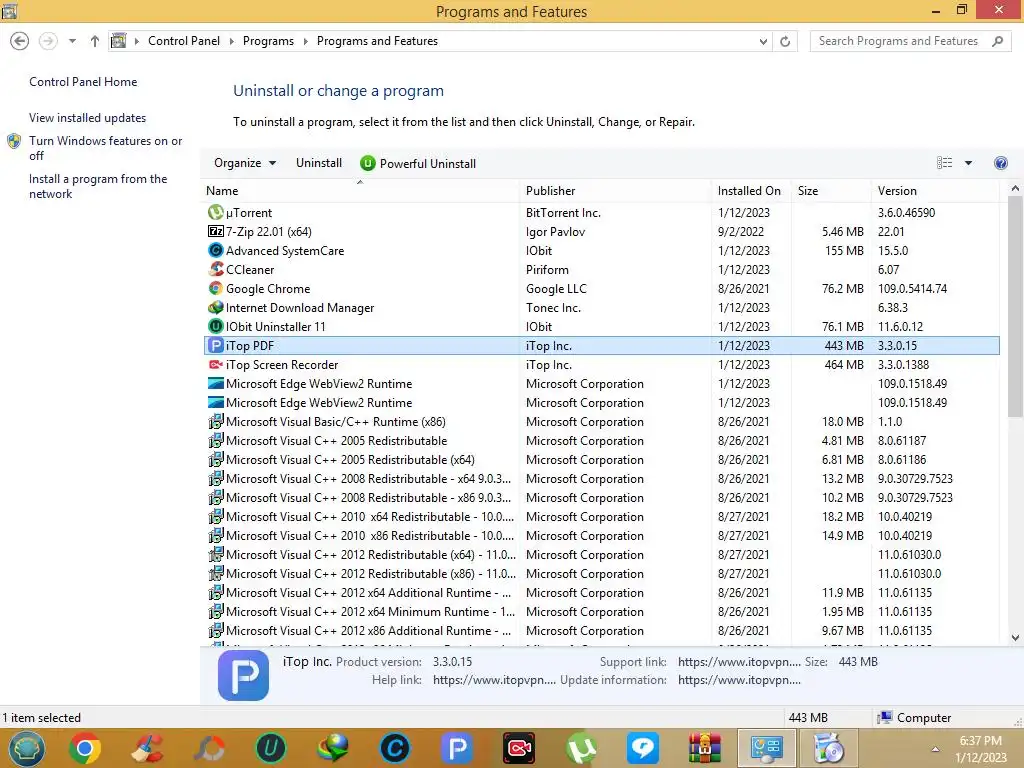Open CCleaner from the taskbar
This screenshot has width=1024, height=768.
coord(147,748)
